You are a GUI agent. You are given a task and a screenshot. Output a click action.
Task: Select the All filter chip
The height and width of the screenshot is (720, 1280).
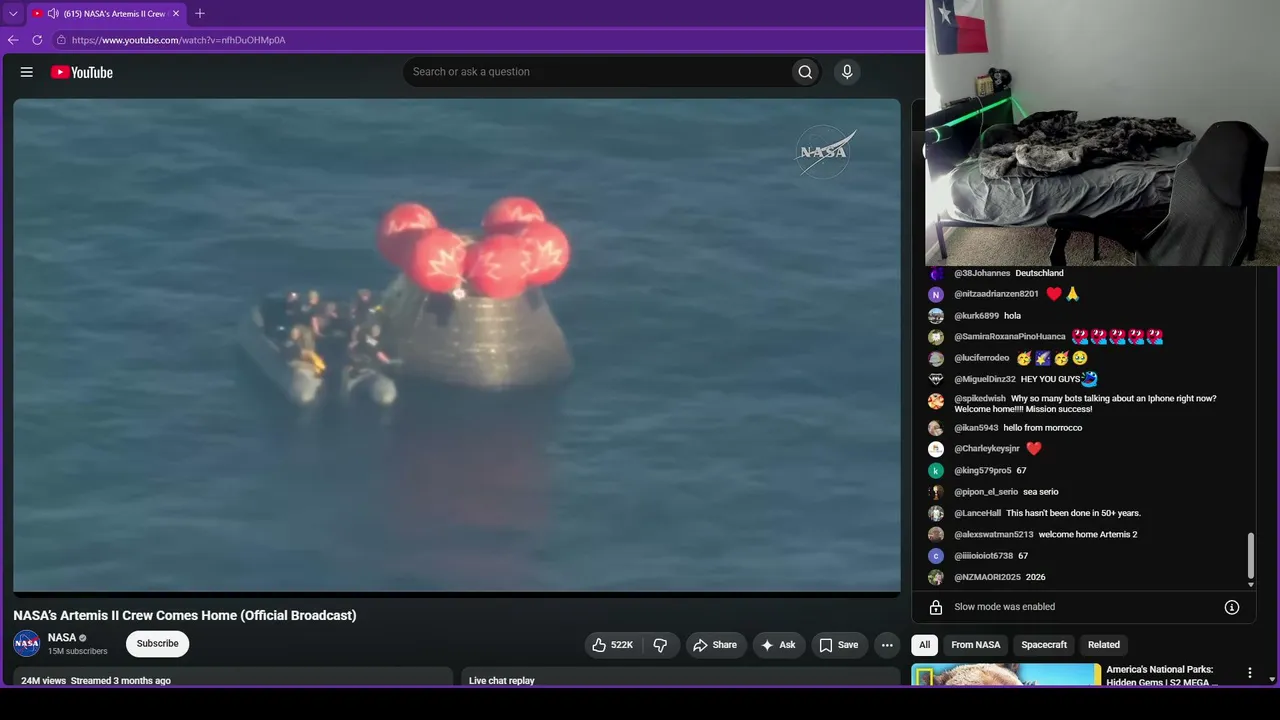(x=925, y=645)
